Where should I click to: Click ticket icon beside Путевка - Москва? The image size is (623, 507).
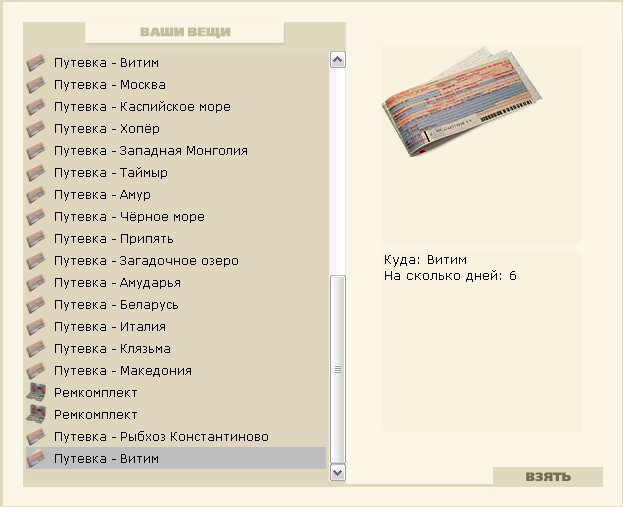click(x=36, y=85)
